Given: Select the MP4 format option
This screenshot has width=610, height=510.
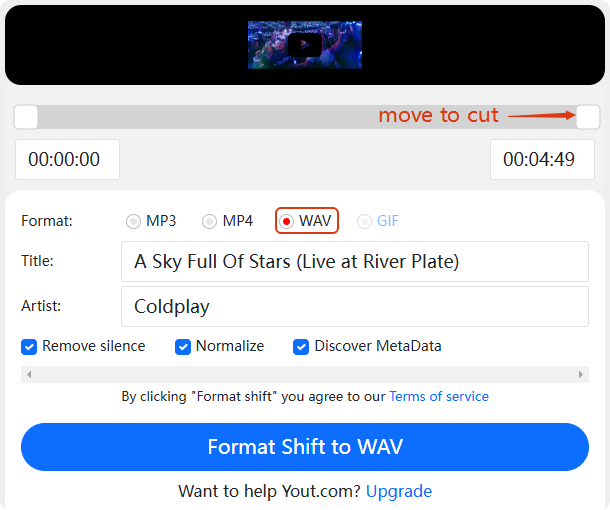Looking at the screenshot, I should click(x=210, y=221).
